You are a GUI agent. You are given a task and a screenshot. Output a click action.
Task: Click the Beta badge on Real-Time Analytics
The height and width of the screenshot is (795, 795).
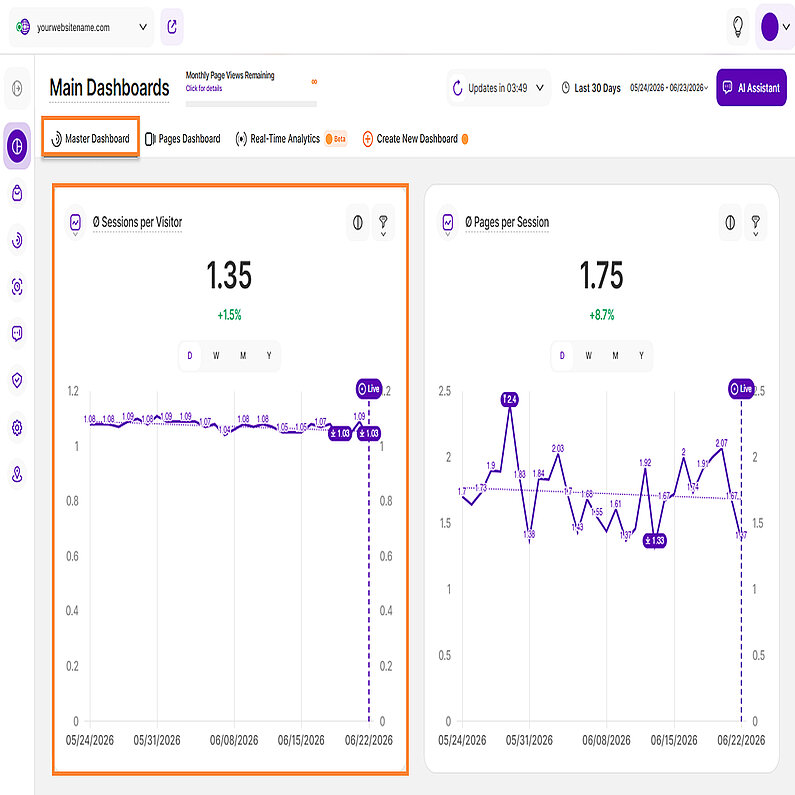pyautogui.click(x=336, y=139)
